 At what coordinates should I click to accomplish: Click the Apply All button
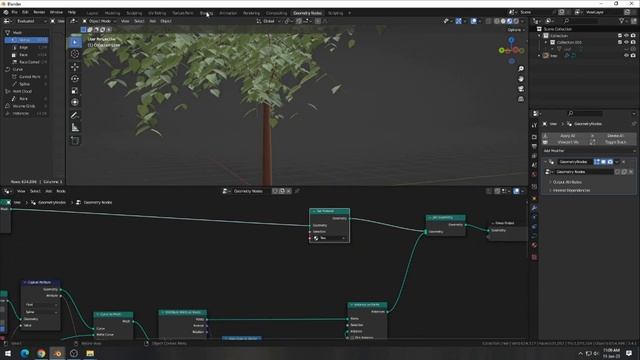click(x=566, y=136)
